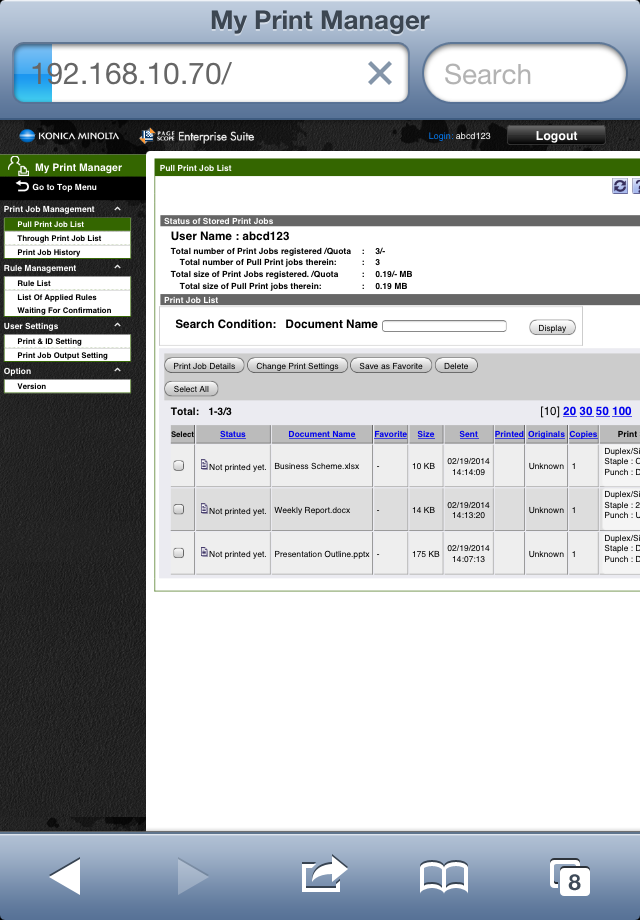This screenshot has width=640, height=920.
Task: Open Through Print Job List menu item
Action: [x=67, y=238]
